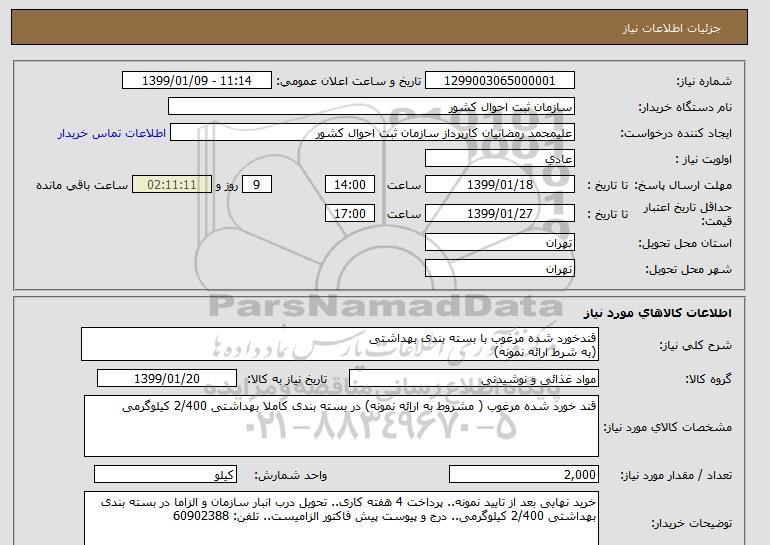The image size is (770, 545).
Task: Click the buyer organization name field
Action: pos(371,107)
